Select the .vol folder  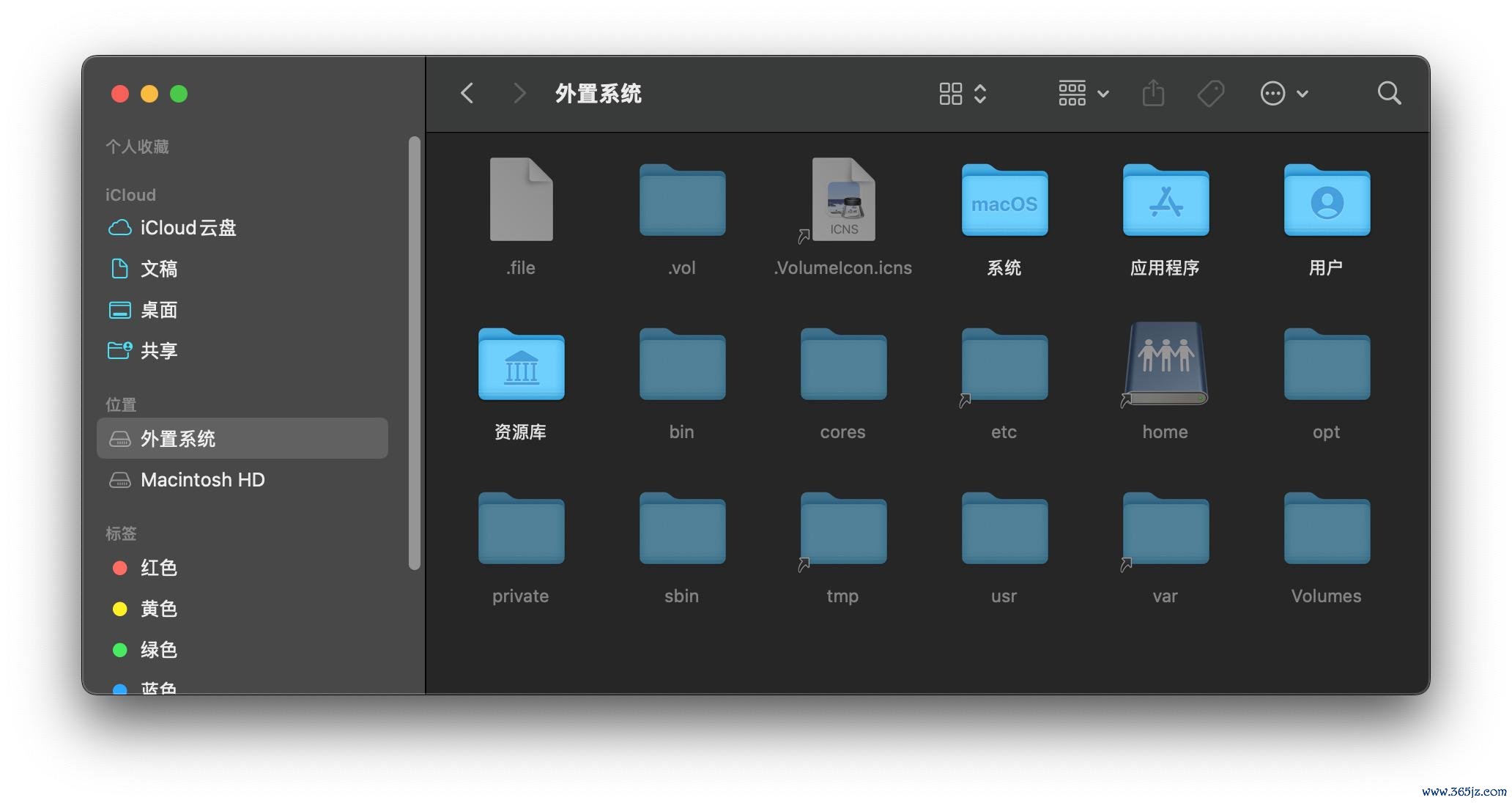point(682,200)
